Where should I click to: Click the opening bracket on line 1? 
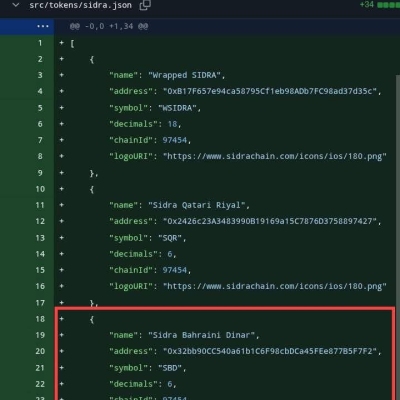pos(72,43)
